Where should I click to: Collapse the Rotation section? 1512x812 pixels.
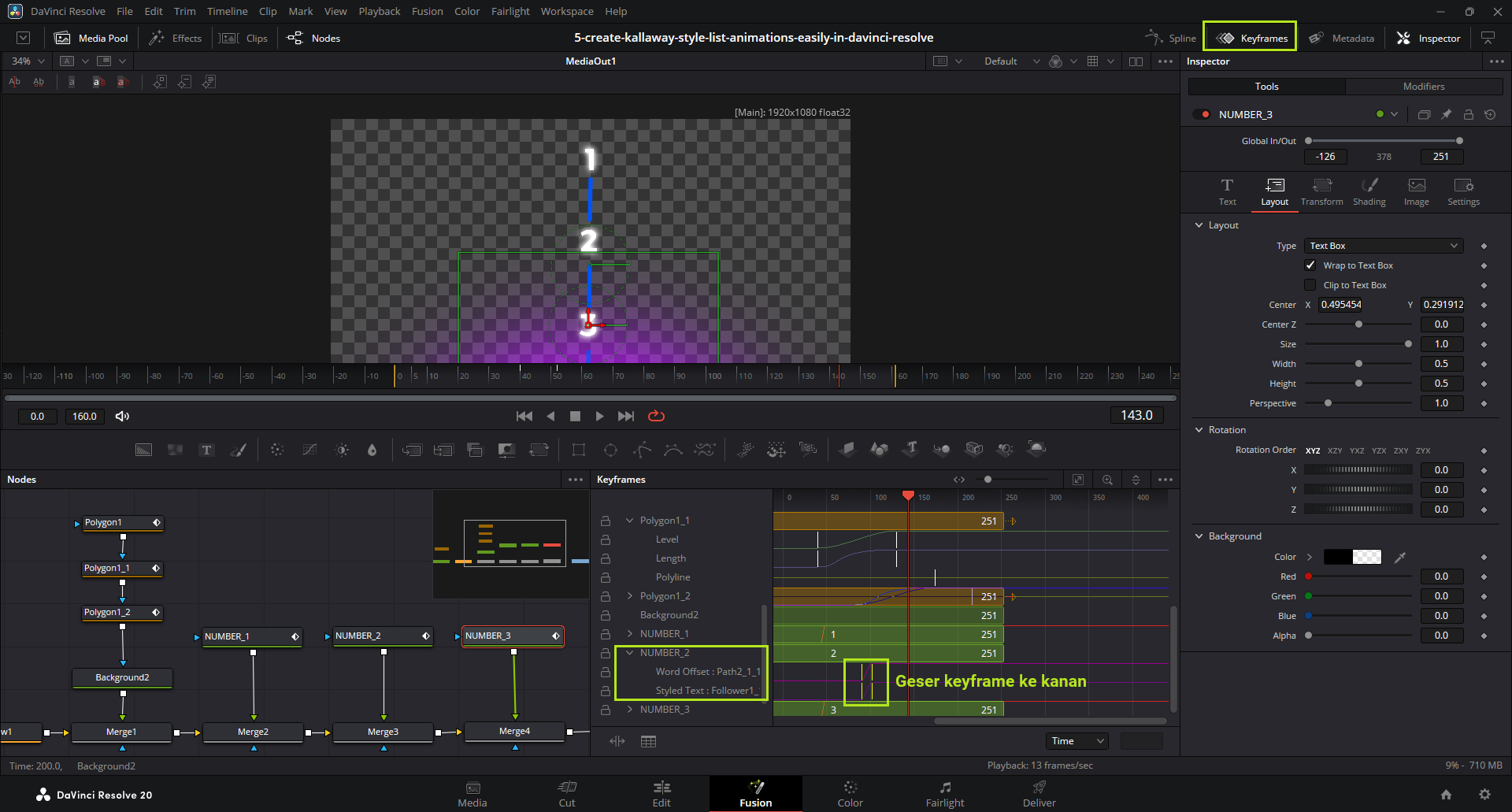click(1199, 430)
